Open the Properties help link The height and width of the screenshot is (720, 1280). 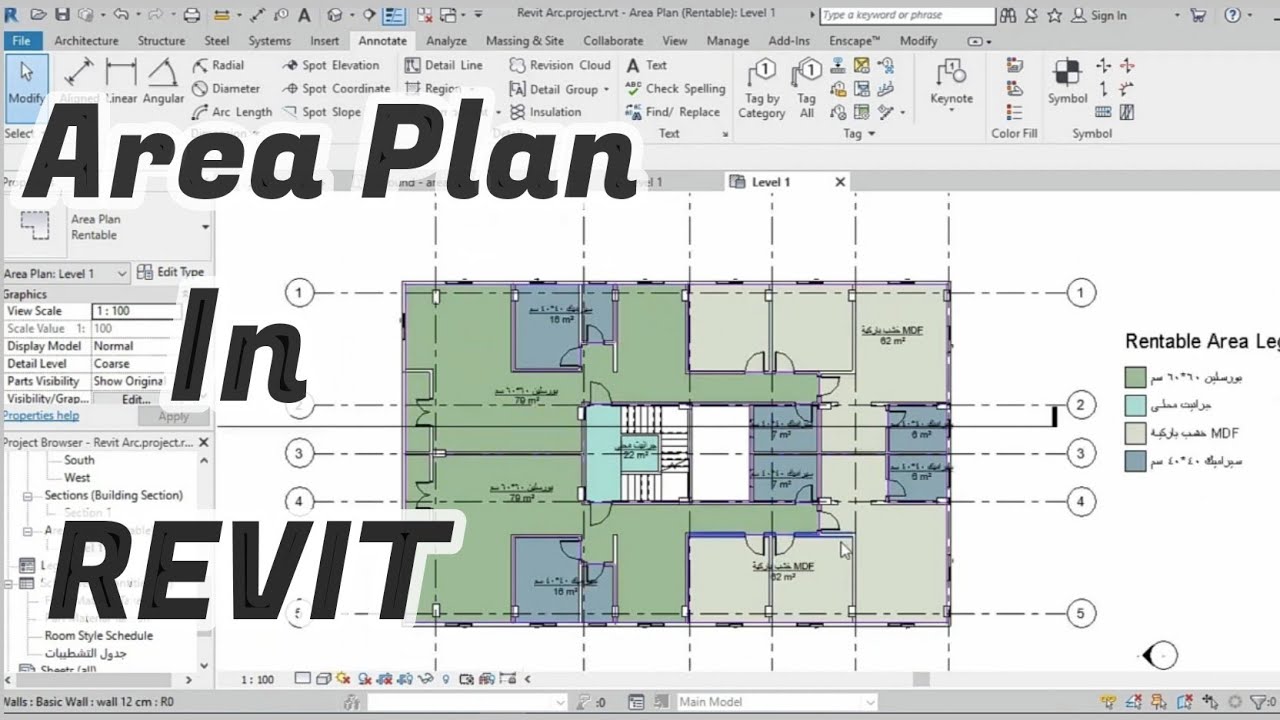click(x=41, y=416)
